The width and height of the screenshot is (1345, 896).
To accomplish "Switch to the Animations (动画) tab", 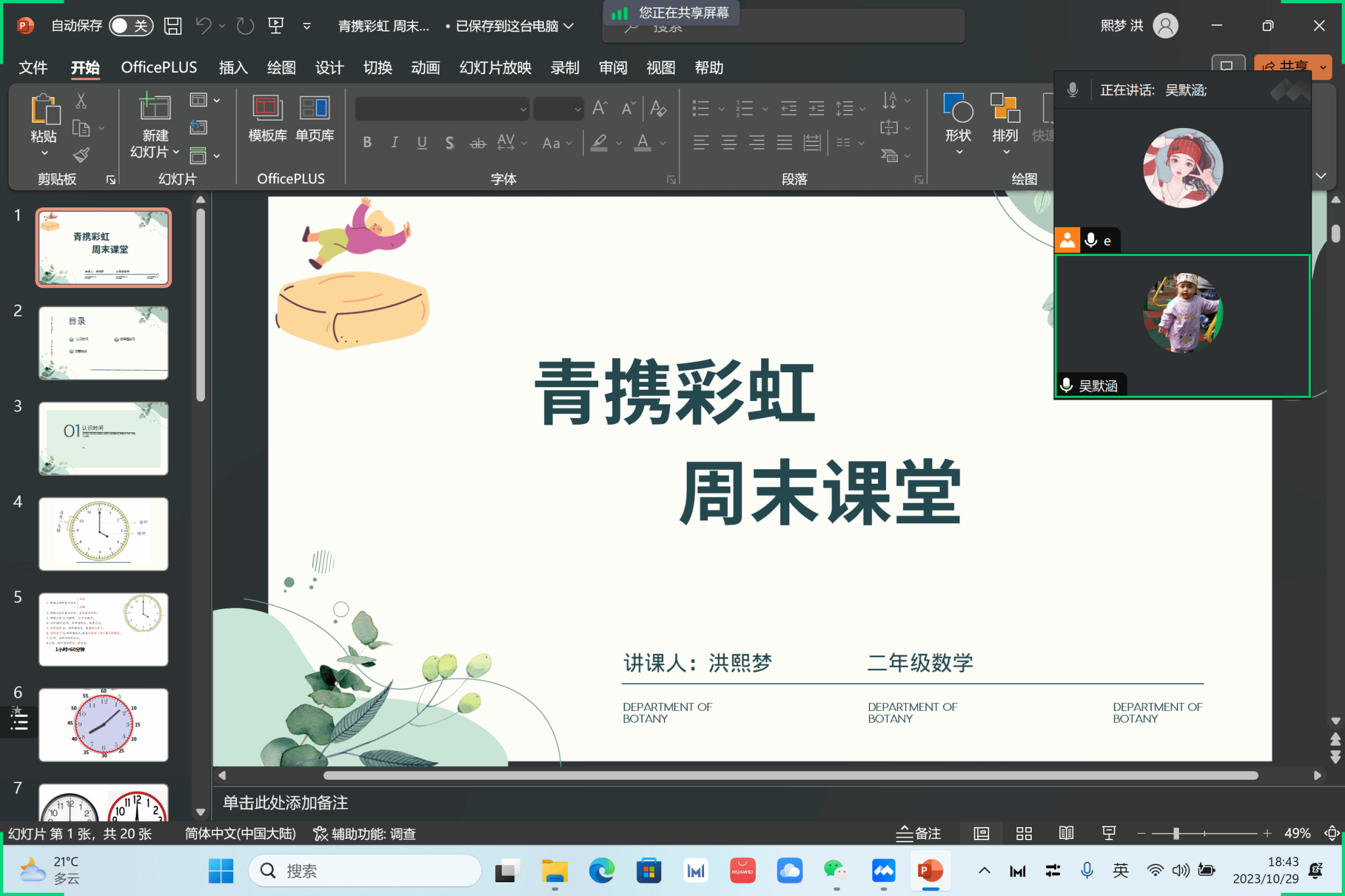I will (425, 68).
